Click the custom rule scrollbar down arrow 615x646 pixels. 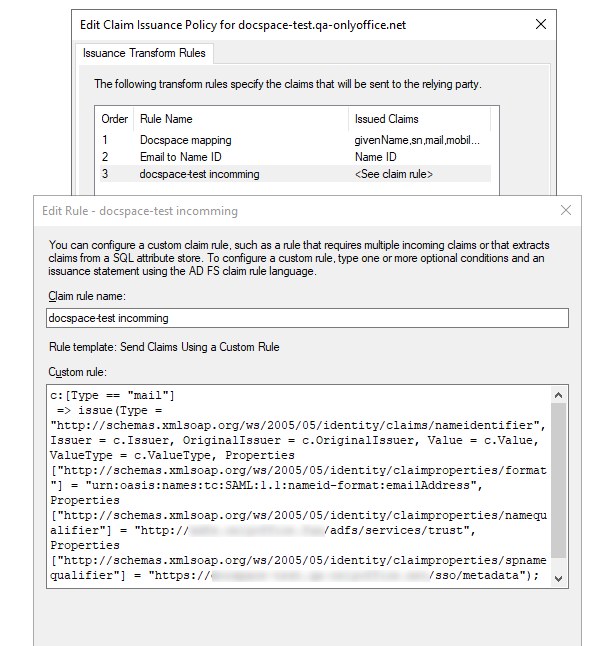coord(559,578)
